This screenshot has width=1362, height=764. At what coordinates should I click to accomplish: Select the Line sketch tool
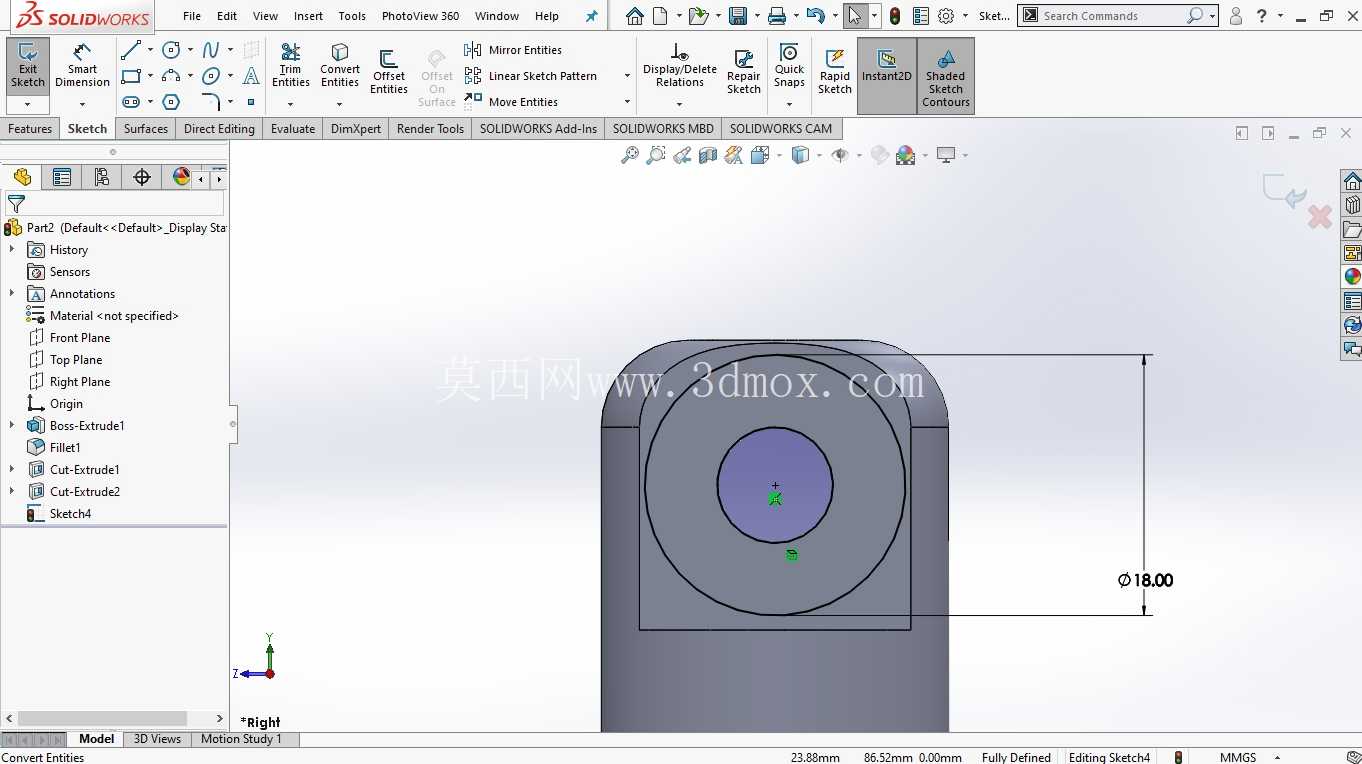point(130,50)
